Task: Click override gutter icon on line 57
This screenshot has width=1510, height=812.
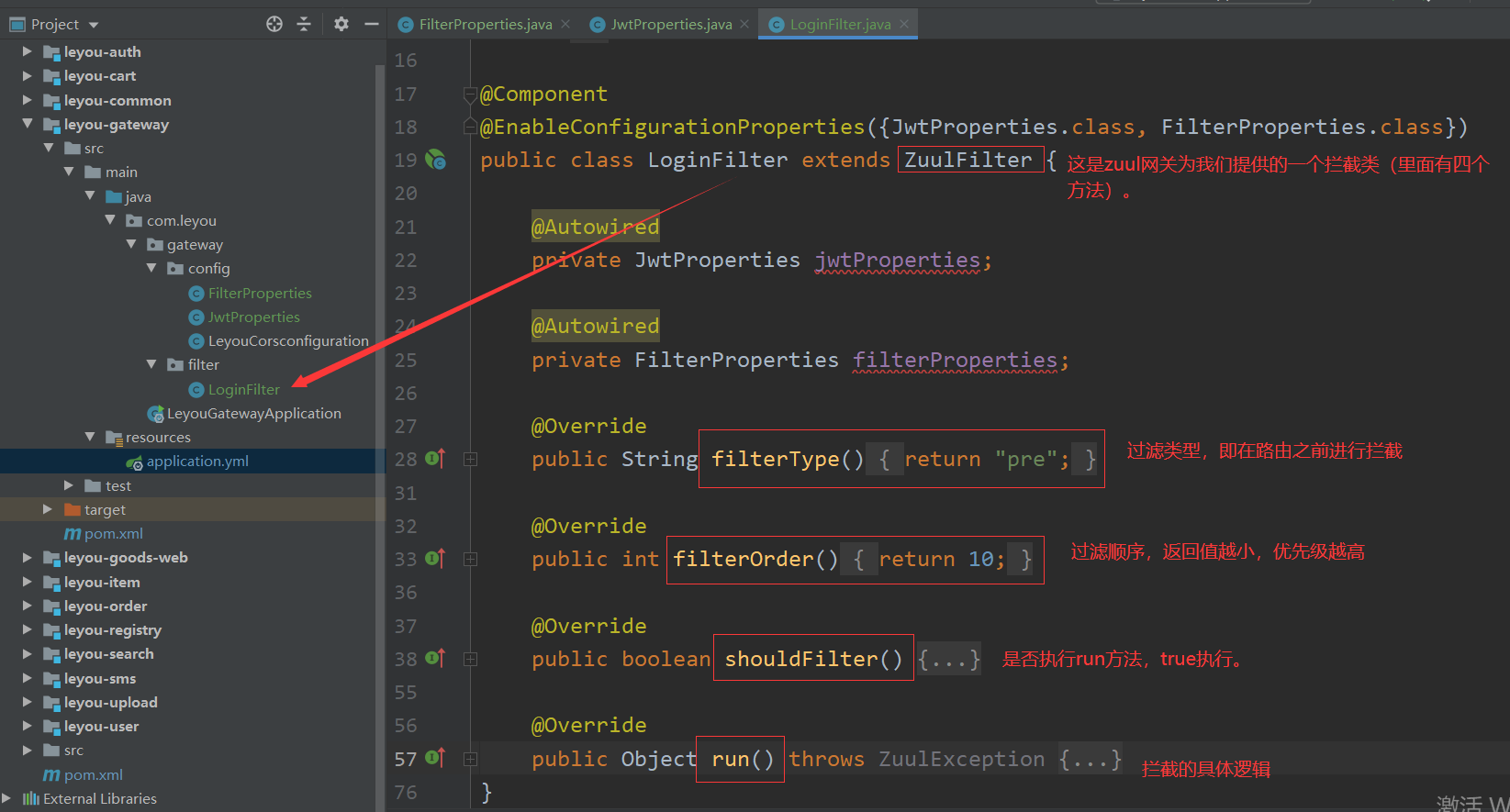Action: [436, 758]
